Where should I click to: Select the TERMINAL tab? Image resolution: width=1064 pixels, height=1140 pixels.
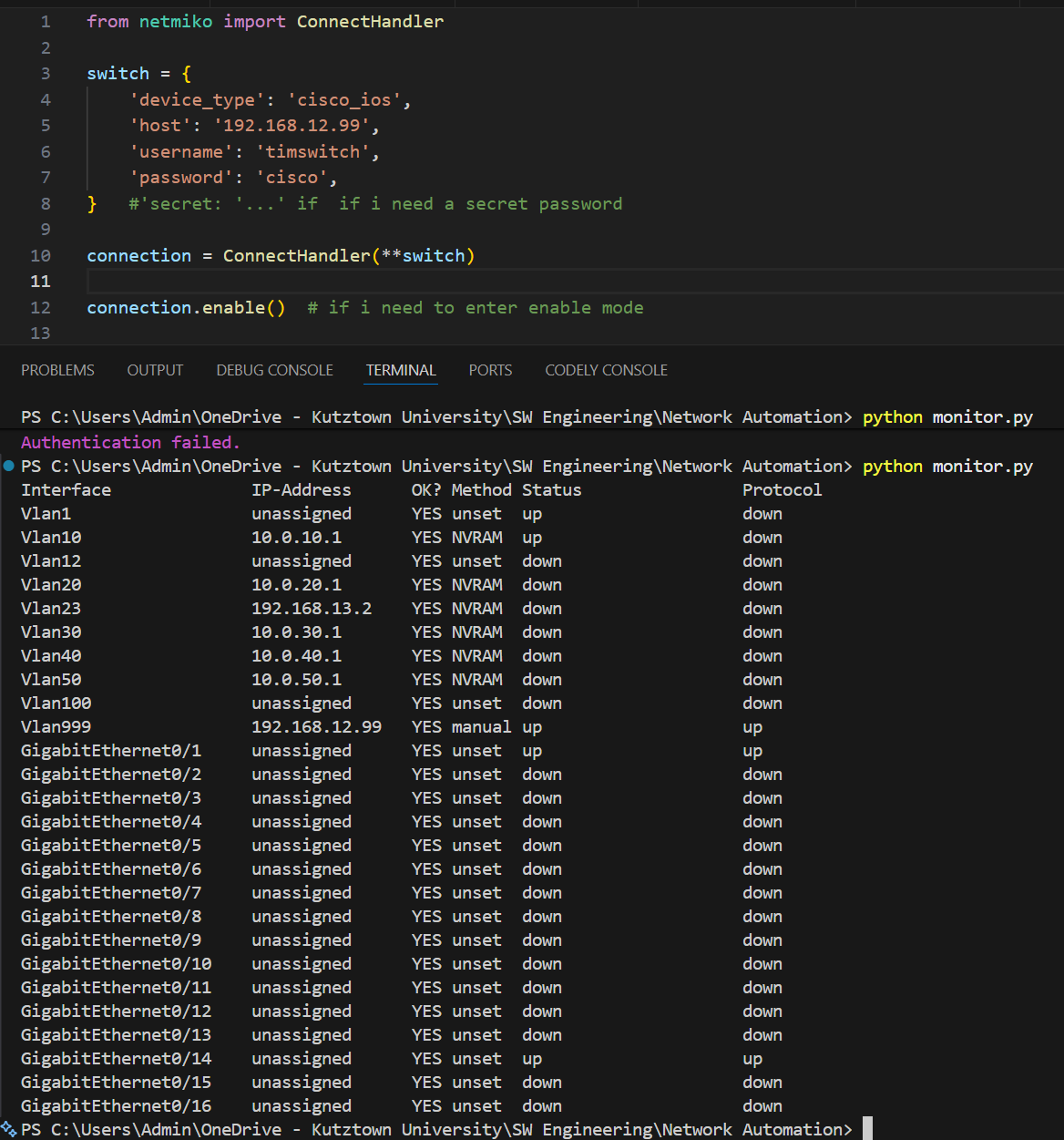point(401,370)
